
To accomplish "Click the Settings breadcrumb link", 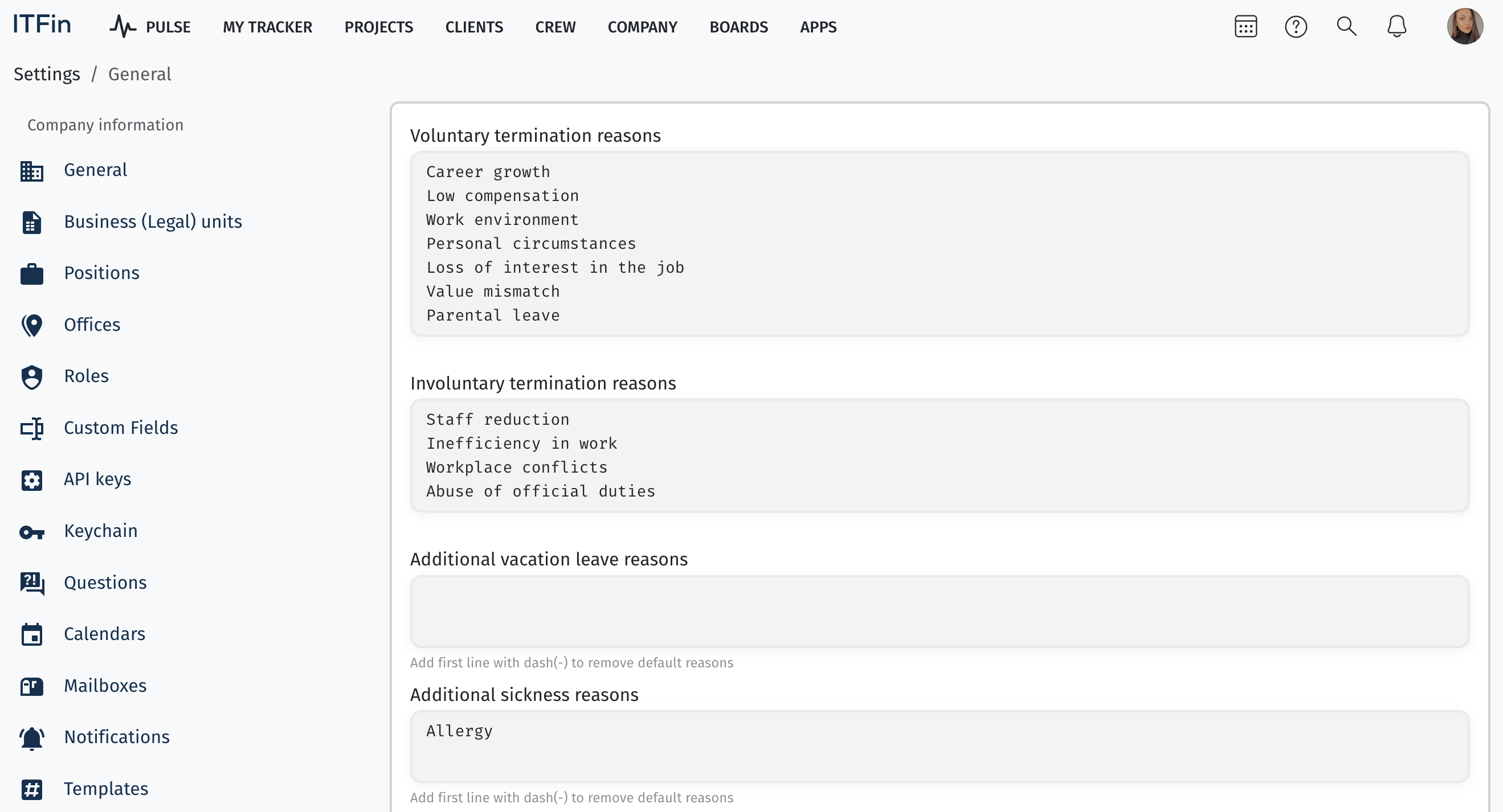I will coord(47,74).
